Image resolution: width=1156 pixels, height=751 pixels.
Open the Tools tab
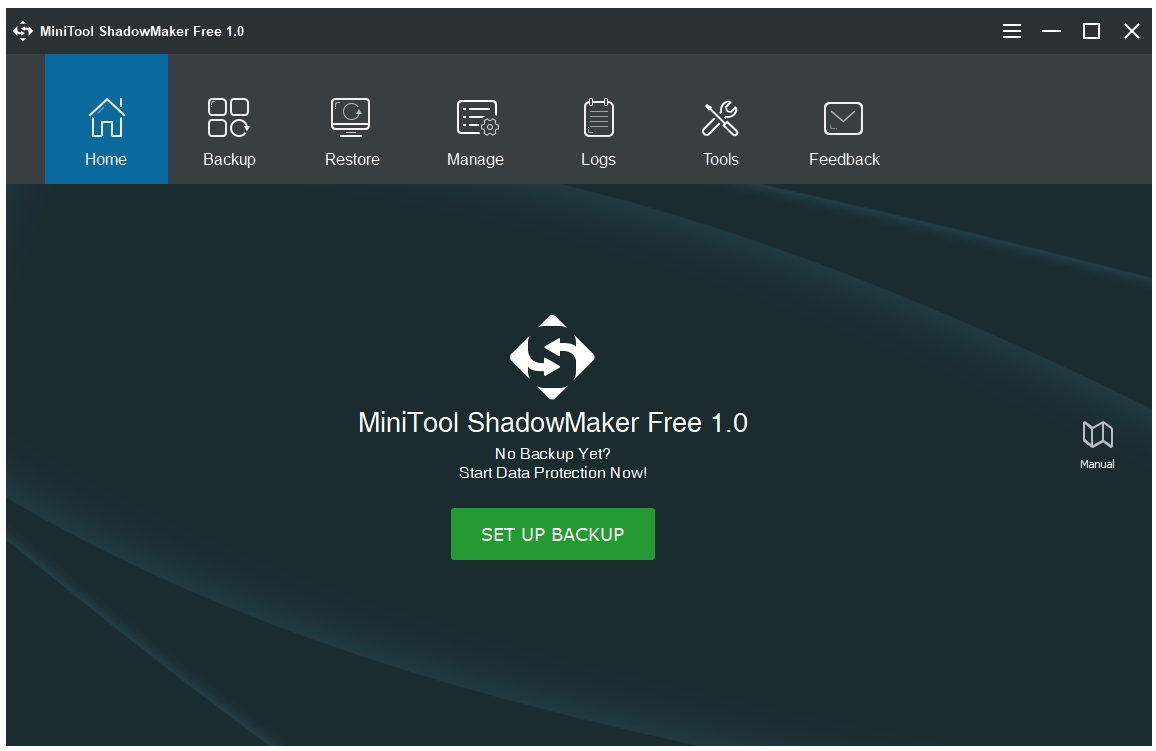[720, 119]
